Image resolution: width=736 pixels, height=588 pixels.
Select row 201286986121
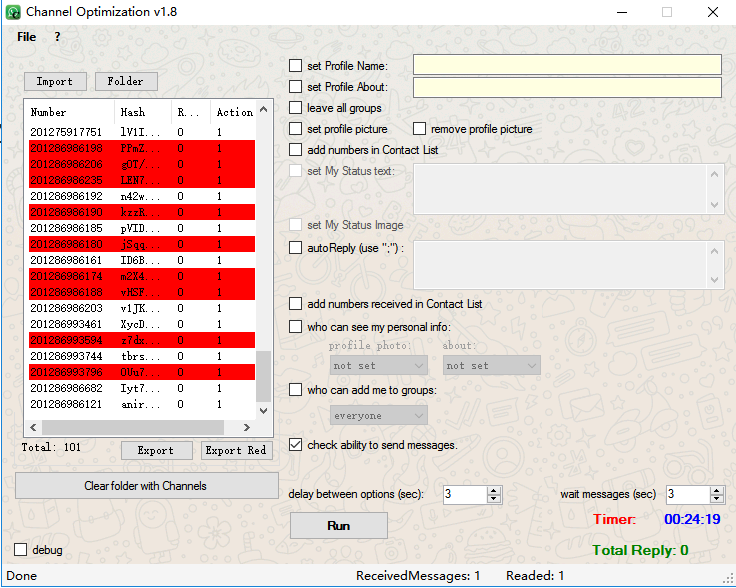tap(142, 404)
